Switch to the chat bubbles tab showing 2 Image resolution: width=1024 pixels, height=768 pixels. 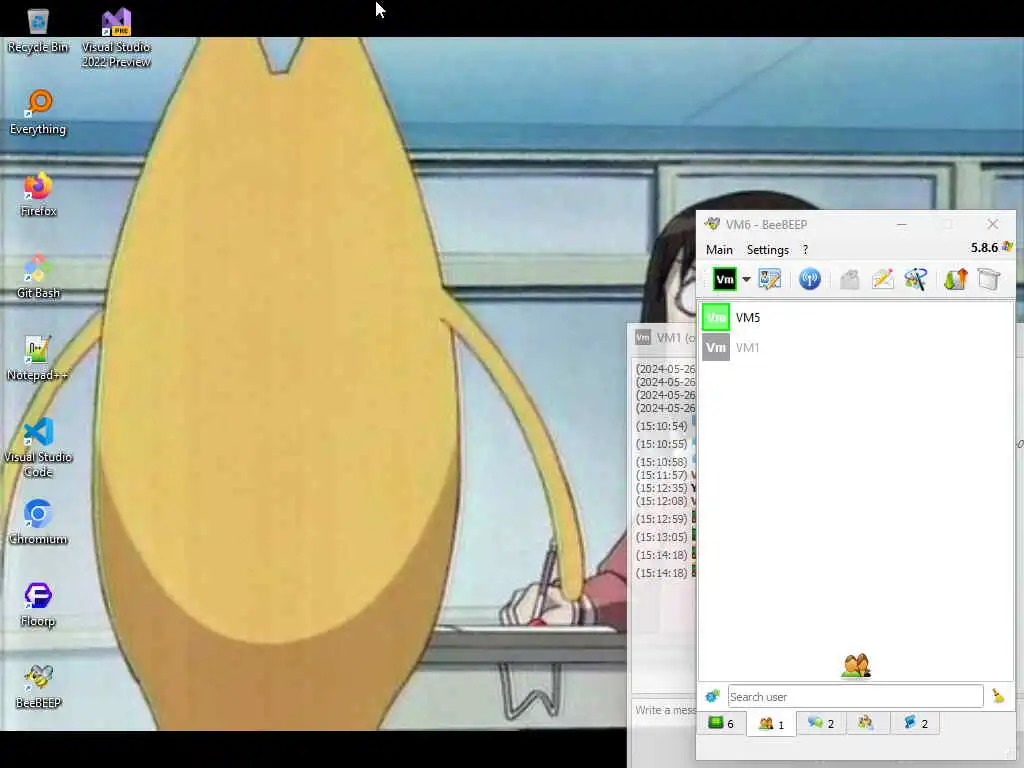pos(821,723)
